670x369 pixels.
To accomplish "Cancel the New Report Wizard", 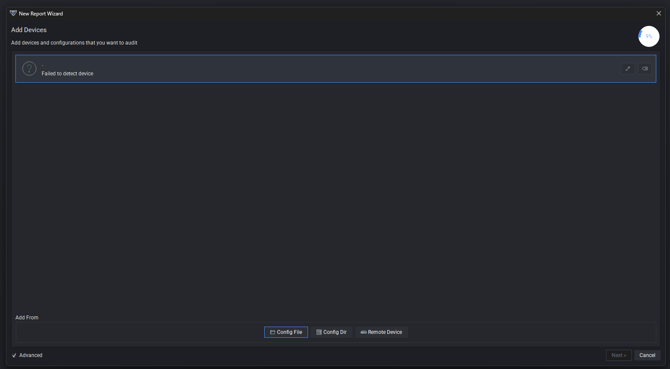I will coord(647,355).
